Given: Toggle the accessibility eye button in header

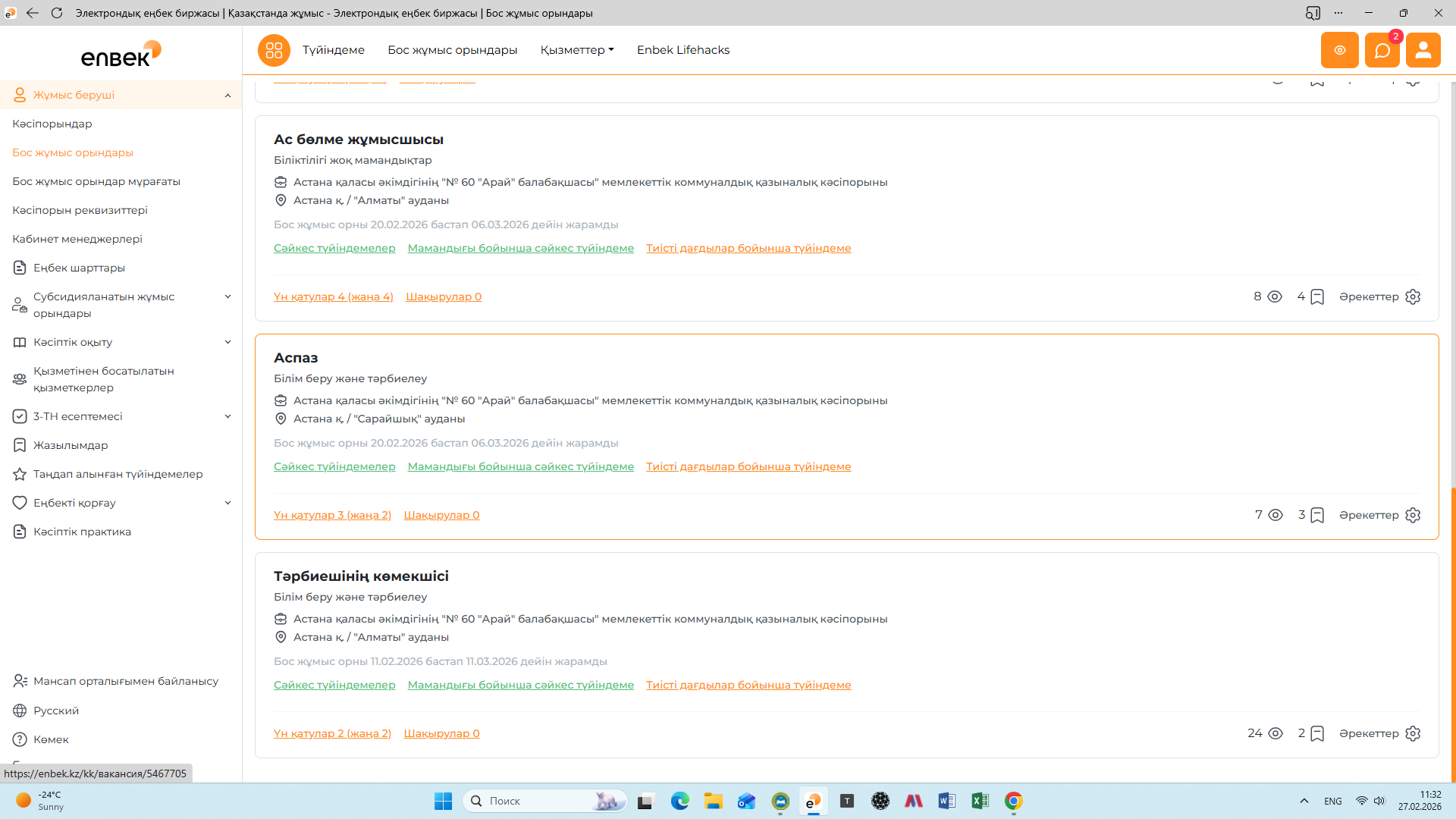Looking at the screenshot, I should coord(1339,50).
